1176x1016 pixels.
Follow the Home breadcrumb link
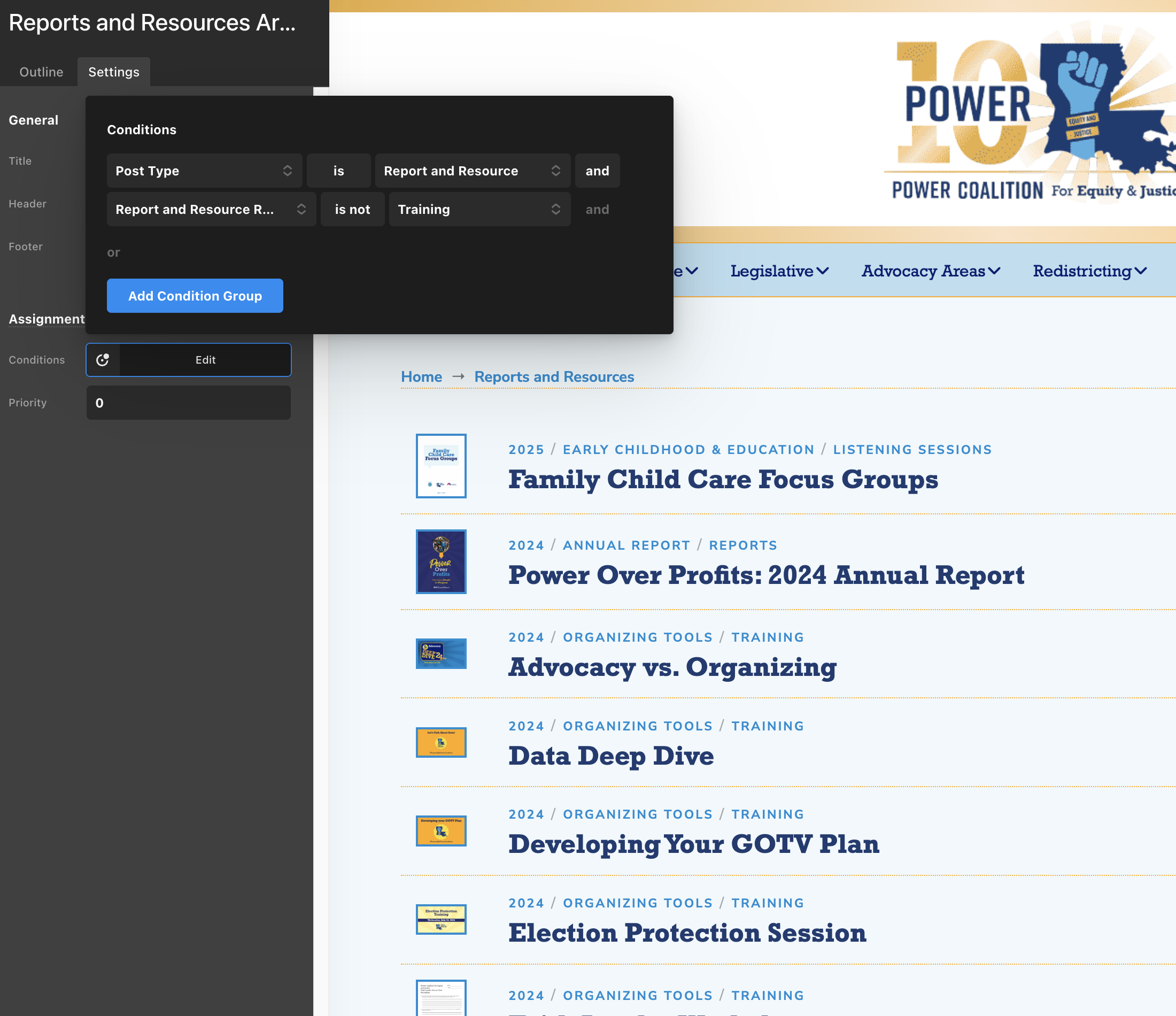pos(421,376)
